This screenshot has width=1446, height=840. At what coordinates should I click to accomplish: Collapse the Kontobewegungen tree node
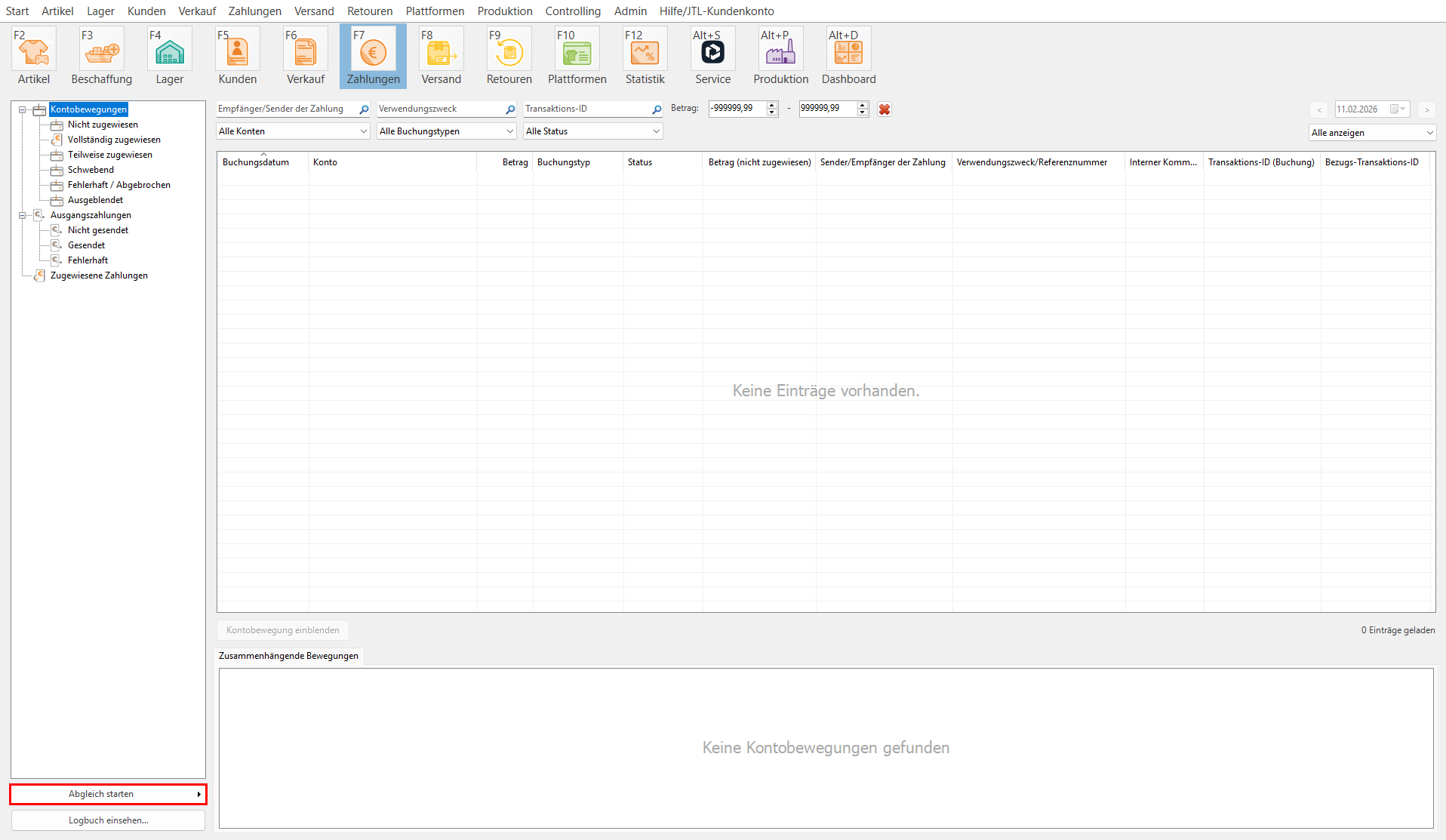tap(23, 109)
